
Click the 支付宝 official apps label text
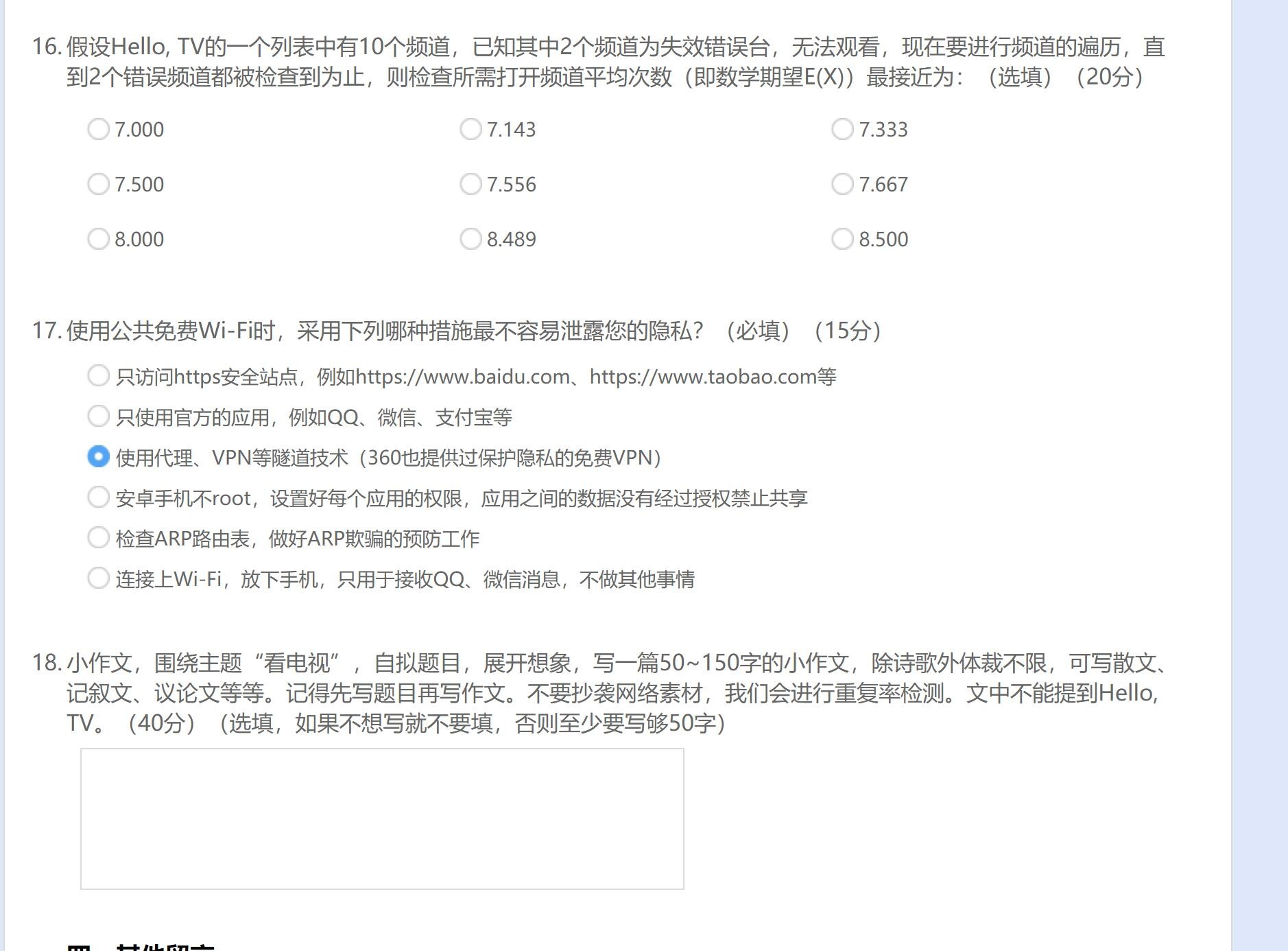[x=313, y=418]
